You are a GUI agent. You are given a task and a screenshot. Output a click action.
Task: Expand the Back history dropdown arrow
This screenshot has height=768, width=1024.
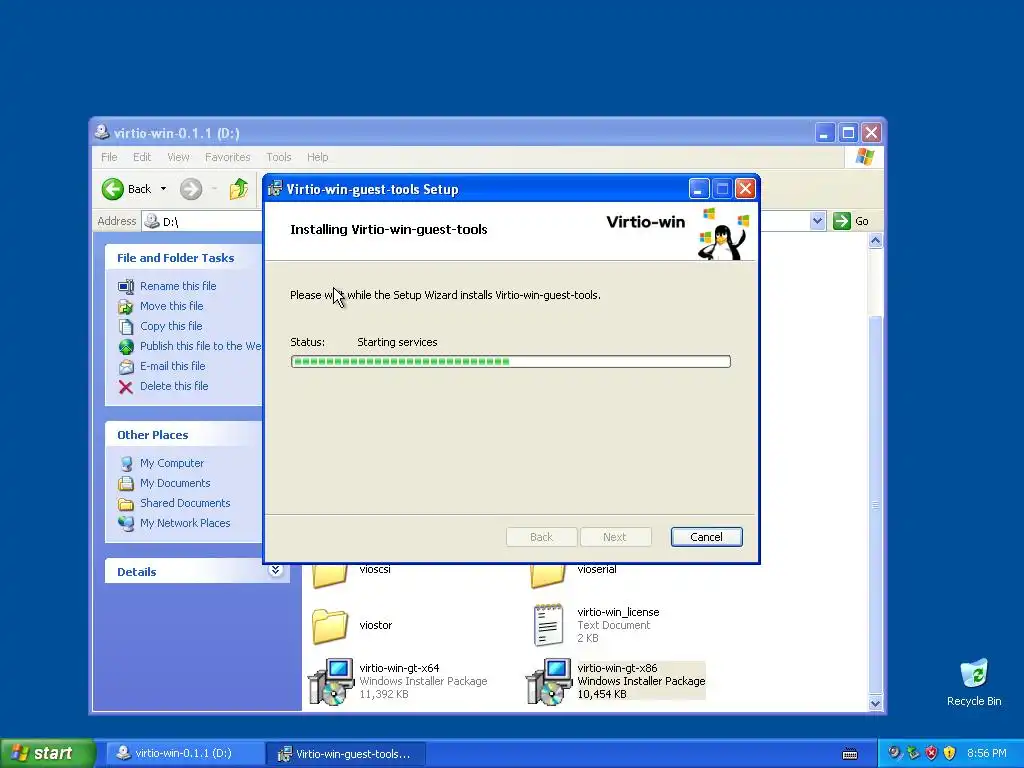[163, 189]
